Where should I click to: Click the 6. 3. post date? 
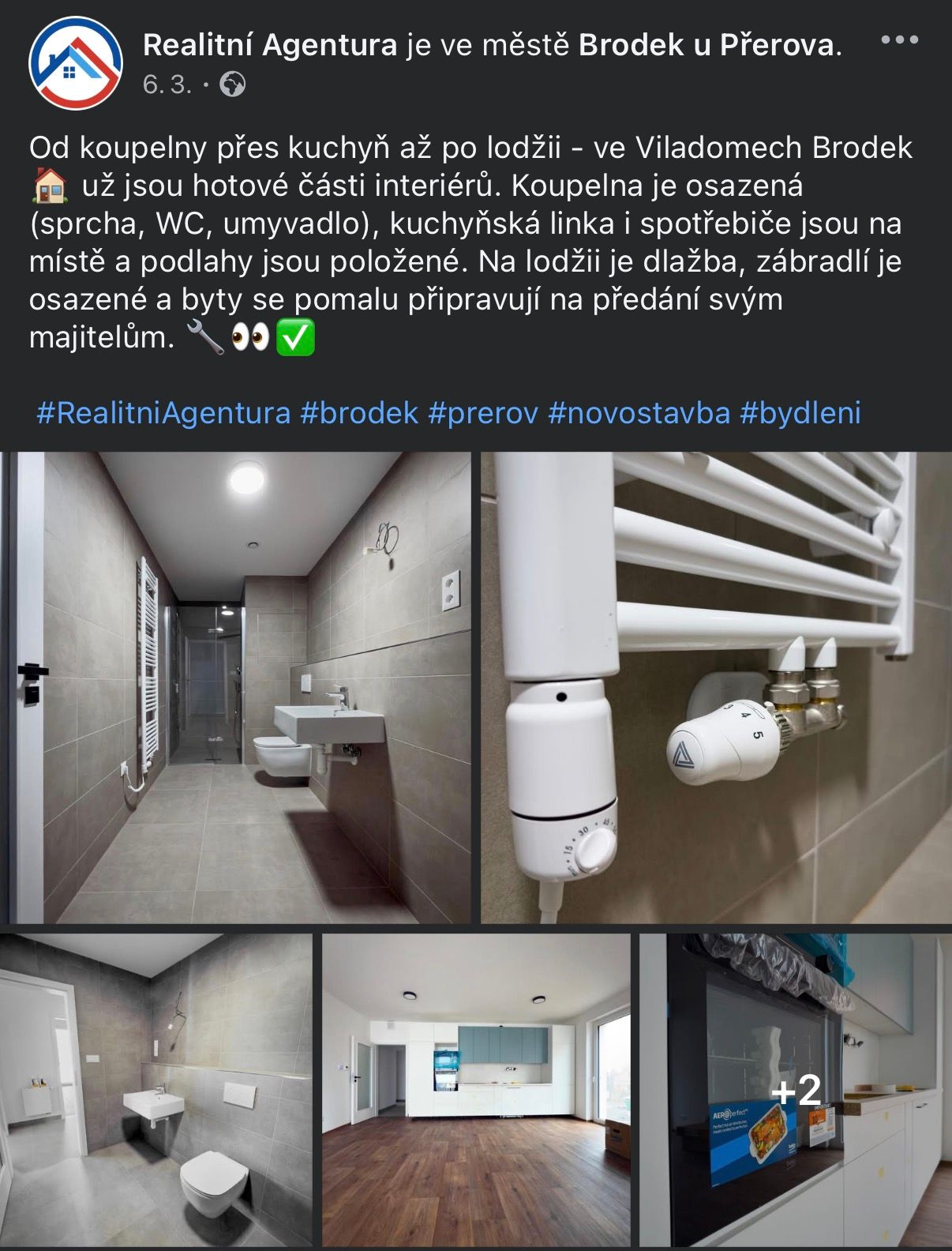[167, 84]
